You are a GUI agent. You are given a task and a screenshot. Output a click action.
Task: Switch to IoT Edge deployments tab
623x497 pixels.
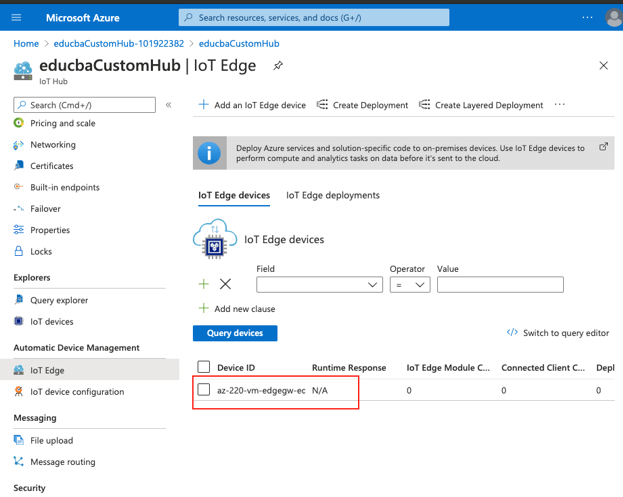tap(333, 195)
